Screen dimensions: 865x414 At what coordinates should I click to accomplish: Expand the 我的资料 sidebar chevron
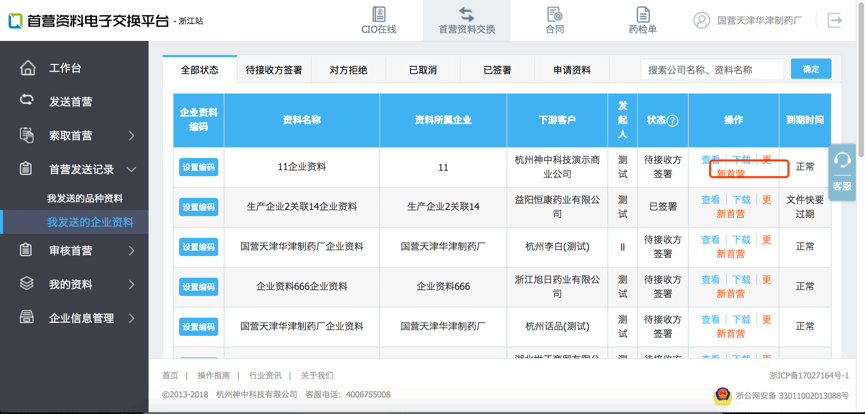131,285
